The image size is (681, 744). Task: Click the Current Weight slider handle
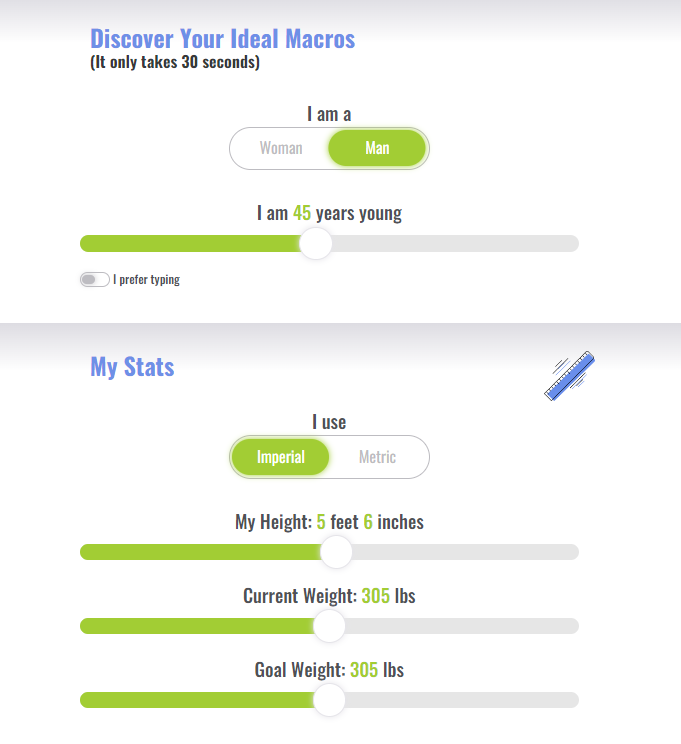coord(329,626)
